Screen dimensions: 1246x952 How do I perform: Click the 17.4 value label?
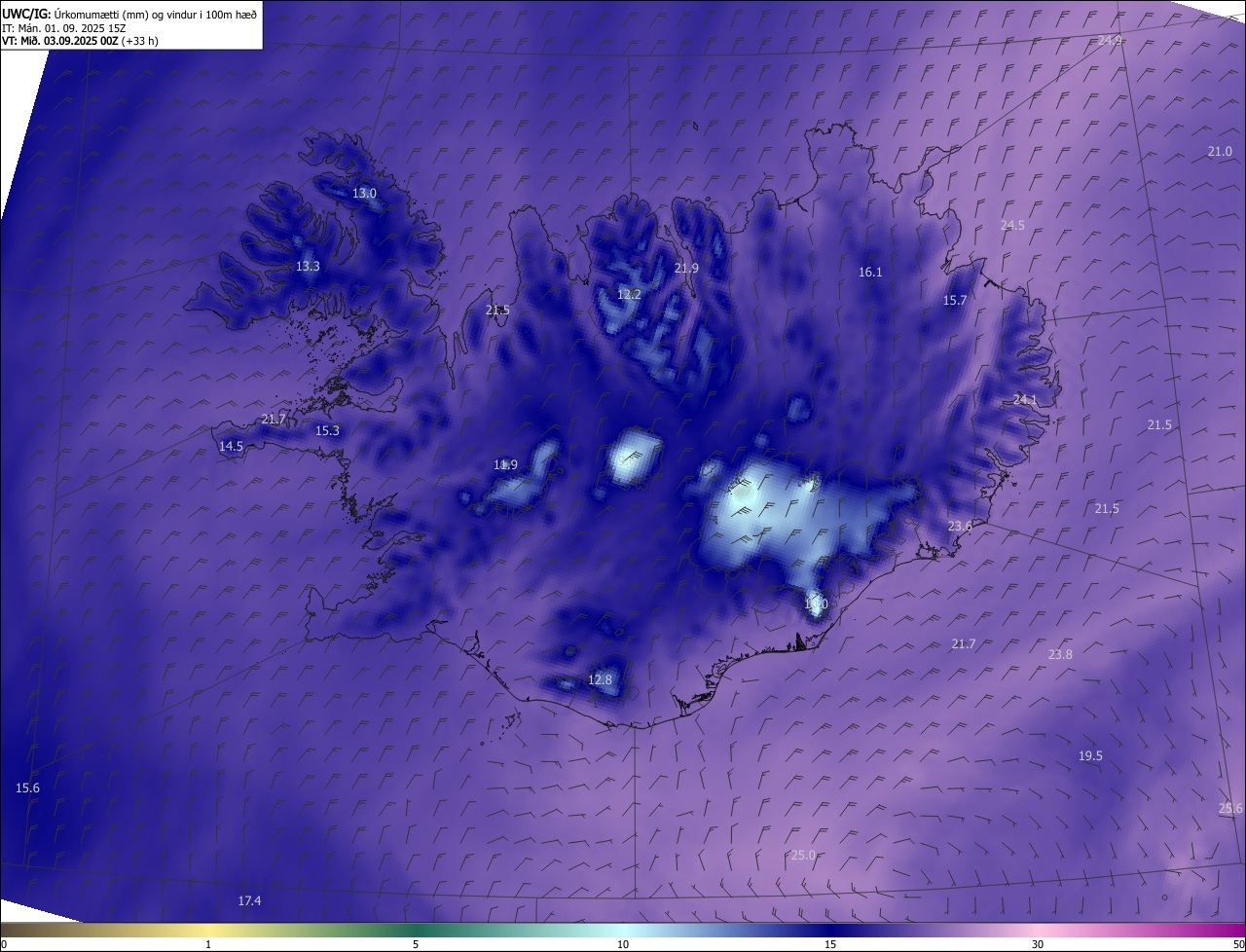pyautogui.click(x=249, y=900)
